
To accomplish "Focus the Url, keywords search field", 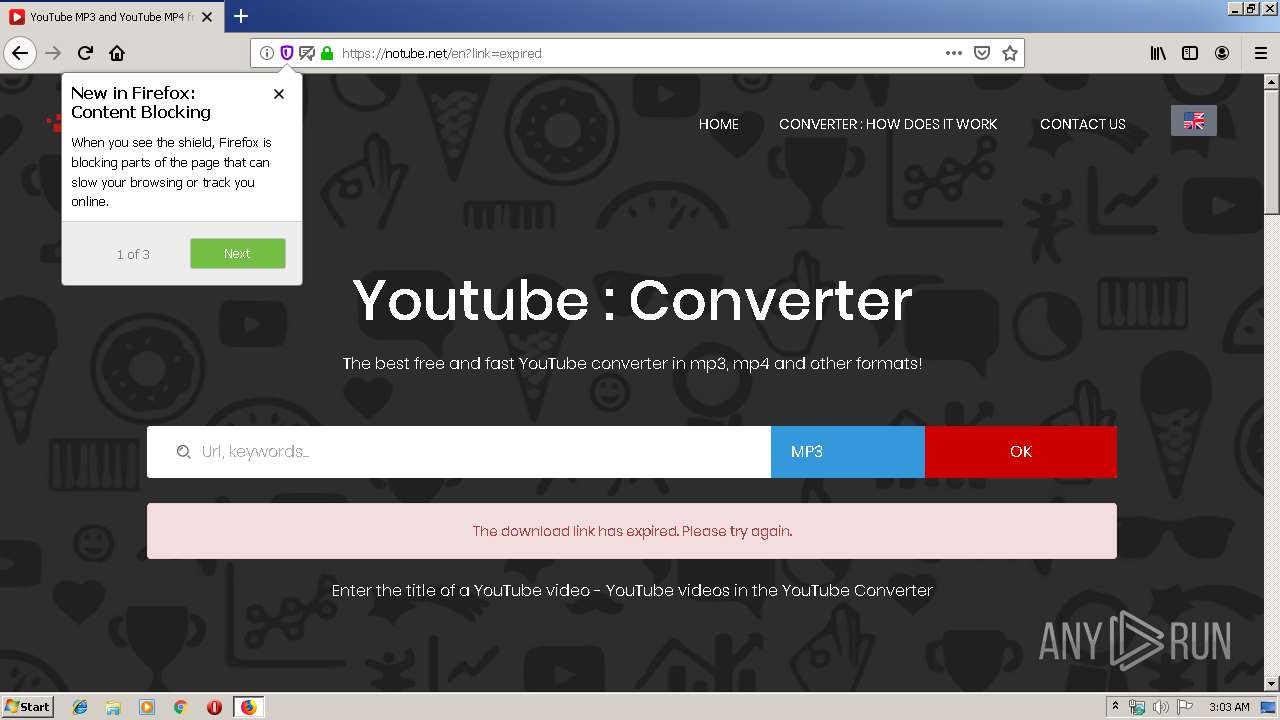I will pos(459,452).
